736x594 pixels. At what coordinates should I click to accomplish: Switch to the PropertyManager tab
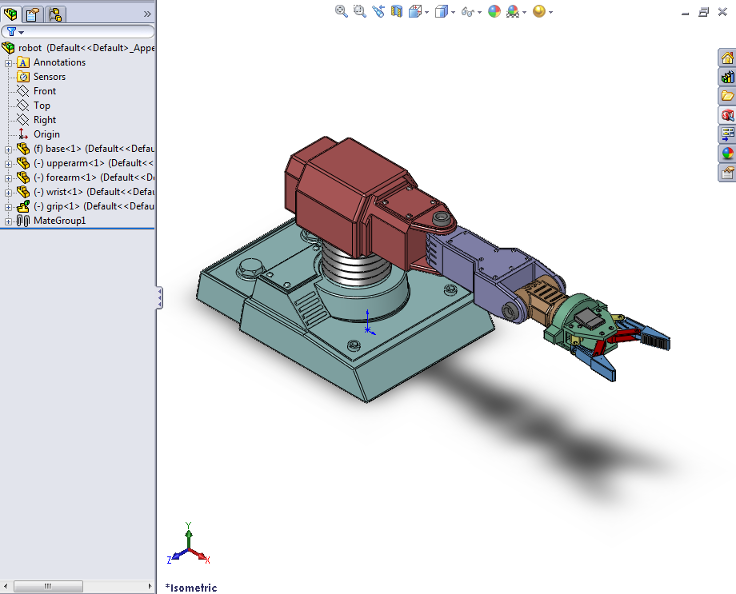coord(32,14)
